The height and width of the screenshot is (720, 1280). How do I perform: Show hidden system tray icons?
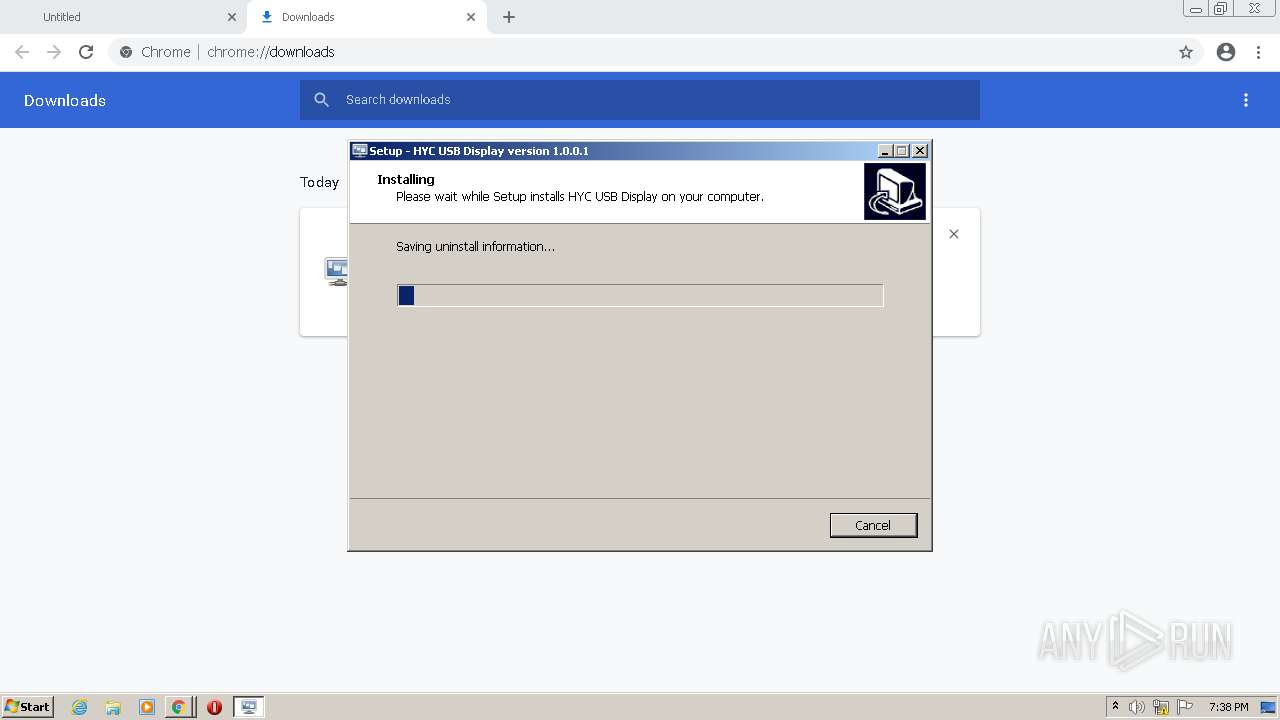point(1115,707)
